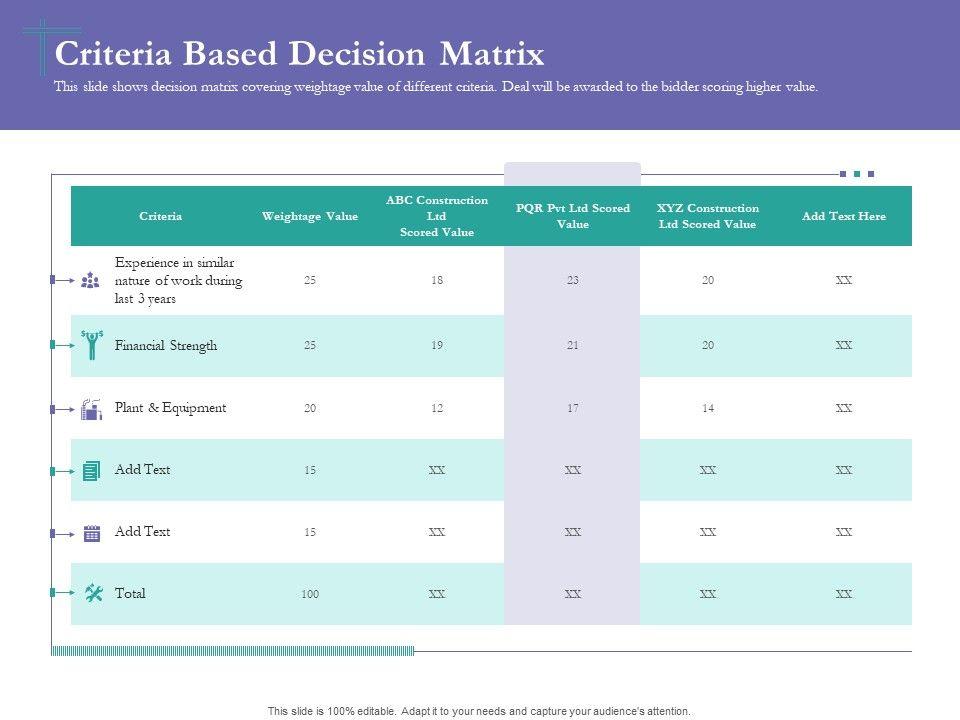Image resolution: width=960 pixels, height=720 pixels.
Task: Click the cross decoration icon beside the slide title
Action: click(x=40, y=45)
